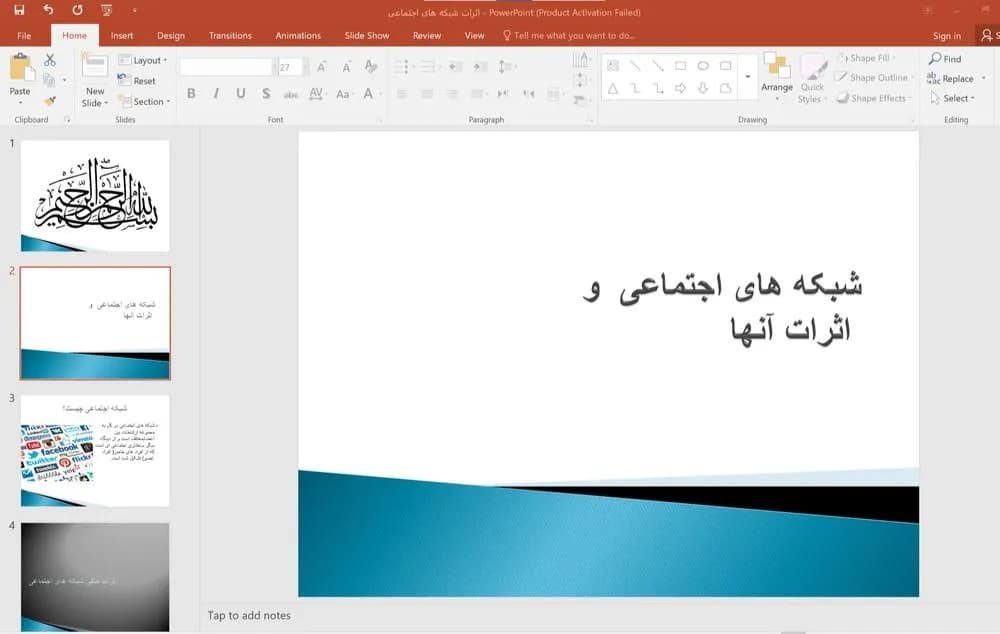Click the Increase List Level icon

point(480,66)
